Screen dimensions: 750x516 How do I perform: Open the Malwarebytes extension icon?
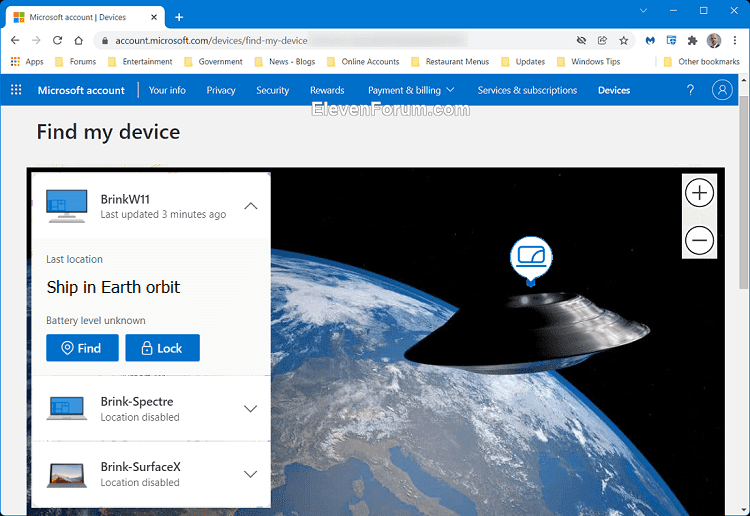pyautogui.click(x=650, y=41)
